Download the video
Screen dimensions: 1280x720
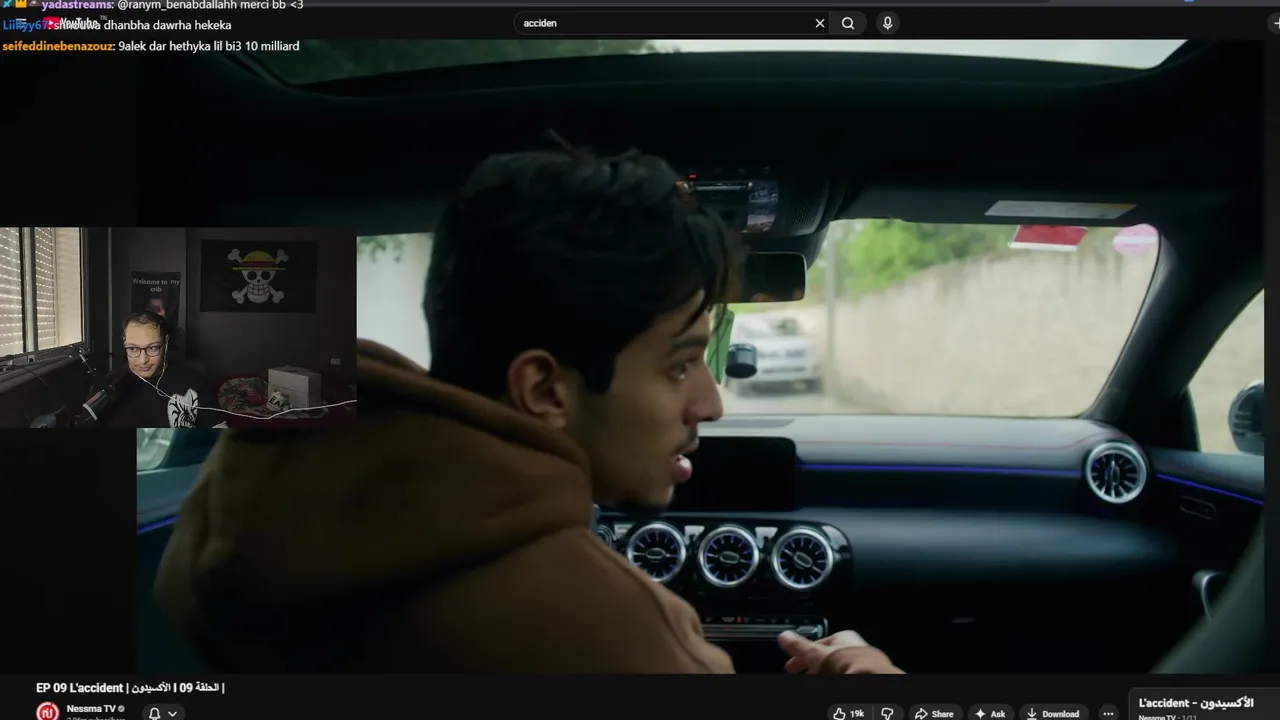point(1053,713)
